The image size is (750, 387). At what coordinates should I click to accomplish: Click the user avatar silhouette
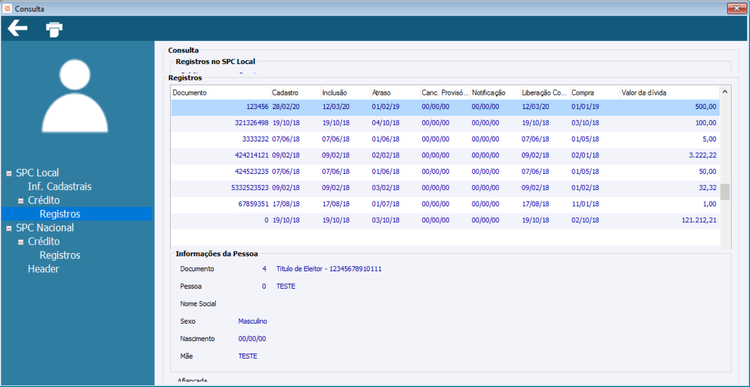click(75, 96)
